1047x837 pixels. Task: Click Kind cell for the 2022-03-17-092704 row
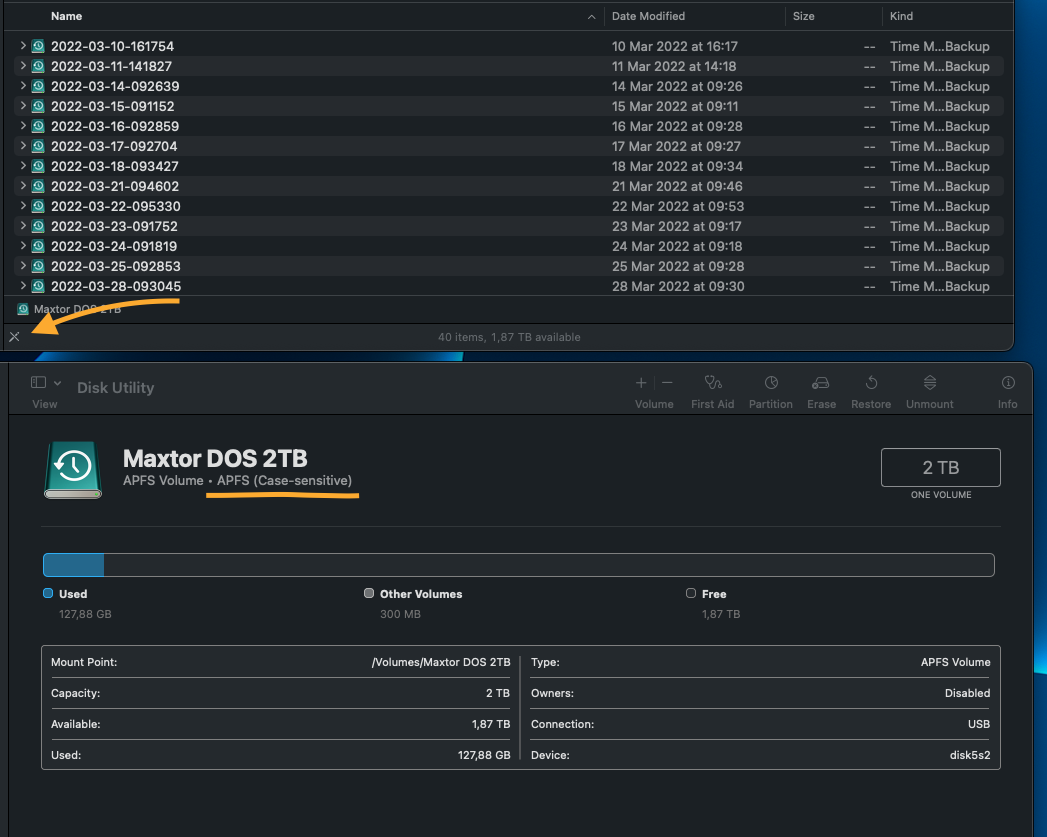click(939, 146)
